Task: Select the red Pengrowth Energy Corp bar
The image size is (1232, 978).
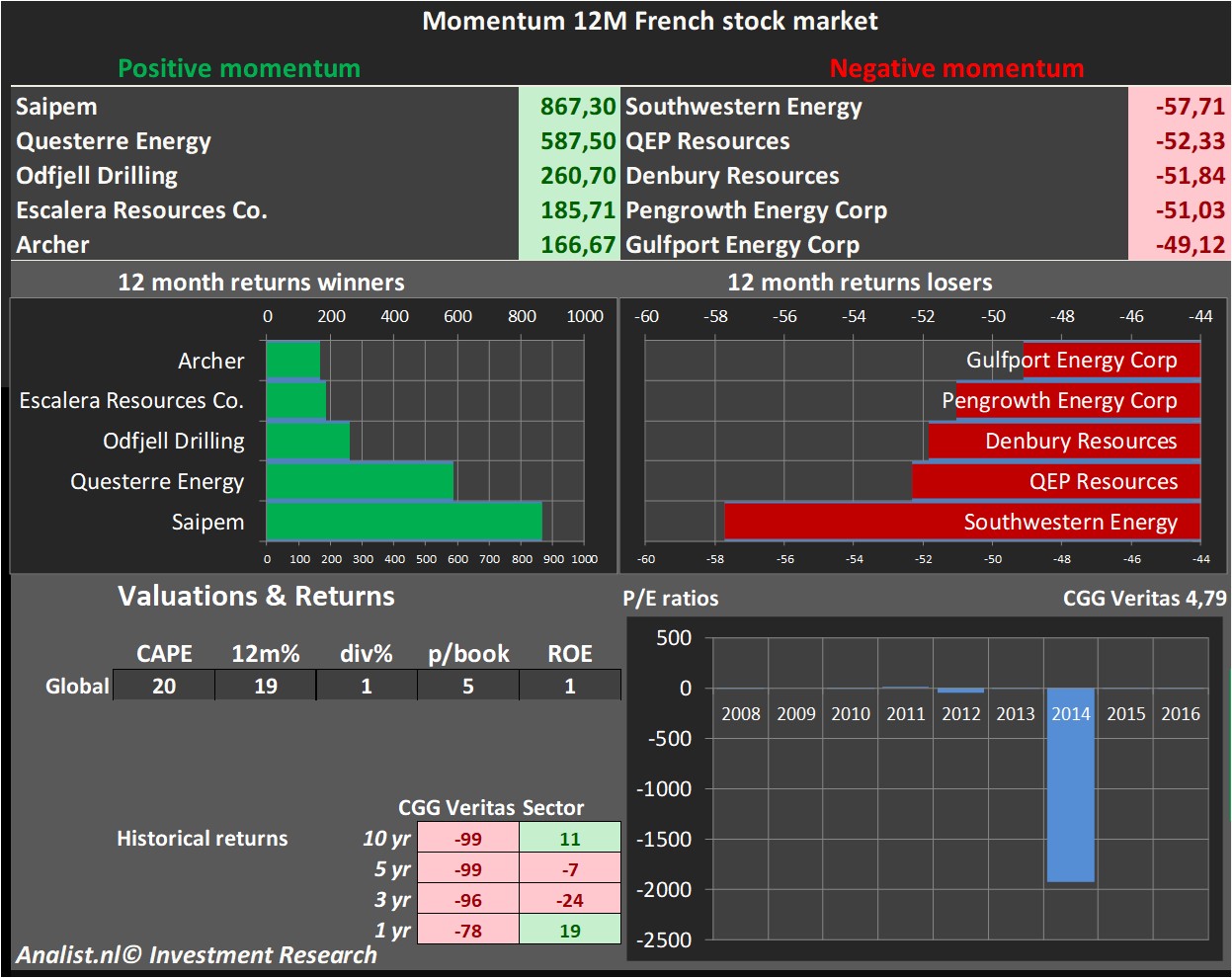Action: click(x=1078, y=400)
